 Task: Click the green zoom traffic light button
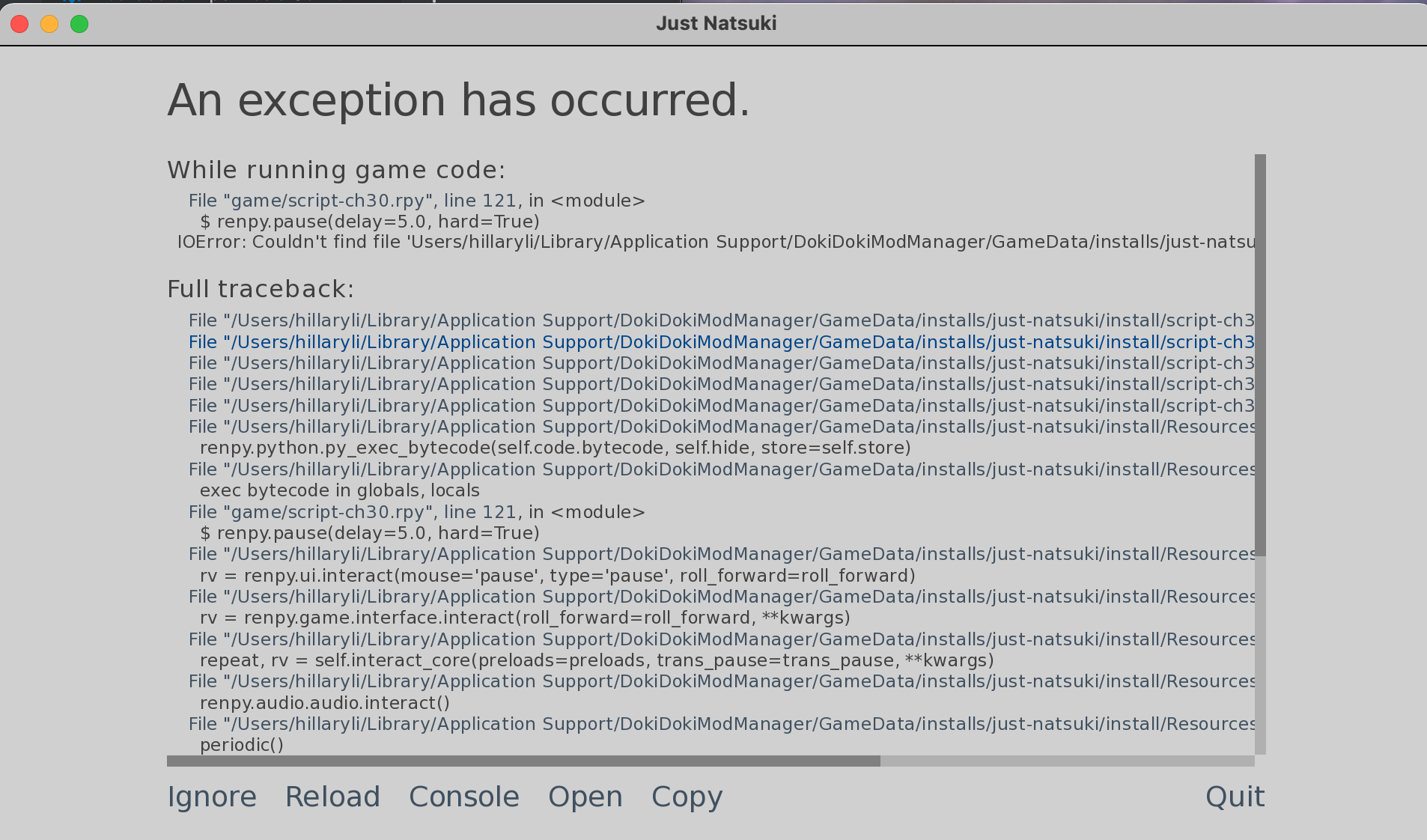pos(79,23)
